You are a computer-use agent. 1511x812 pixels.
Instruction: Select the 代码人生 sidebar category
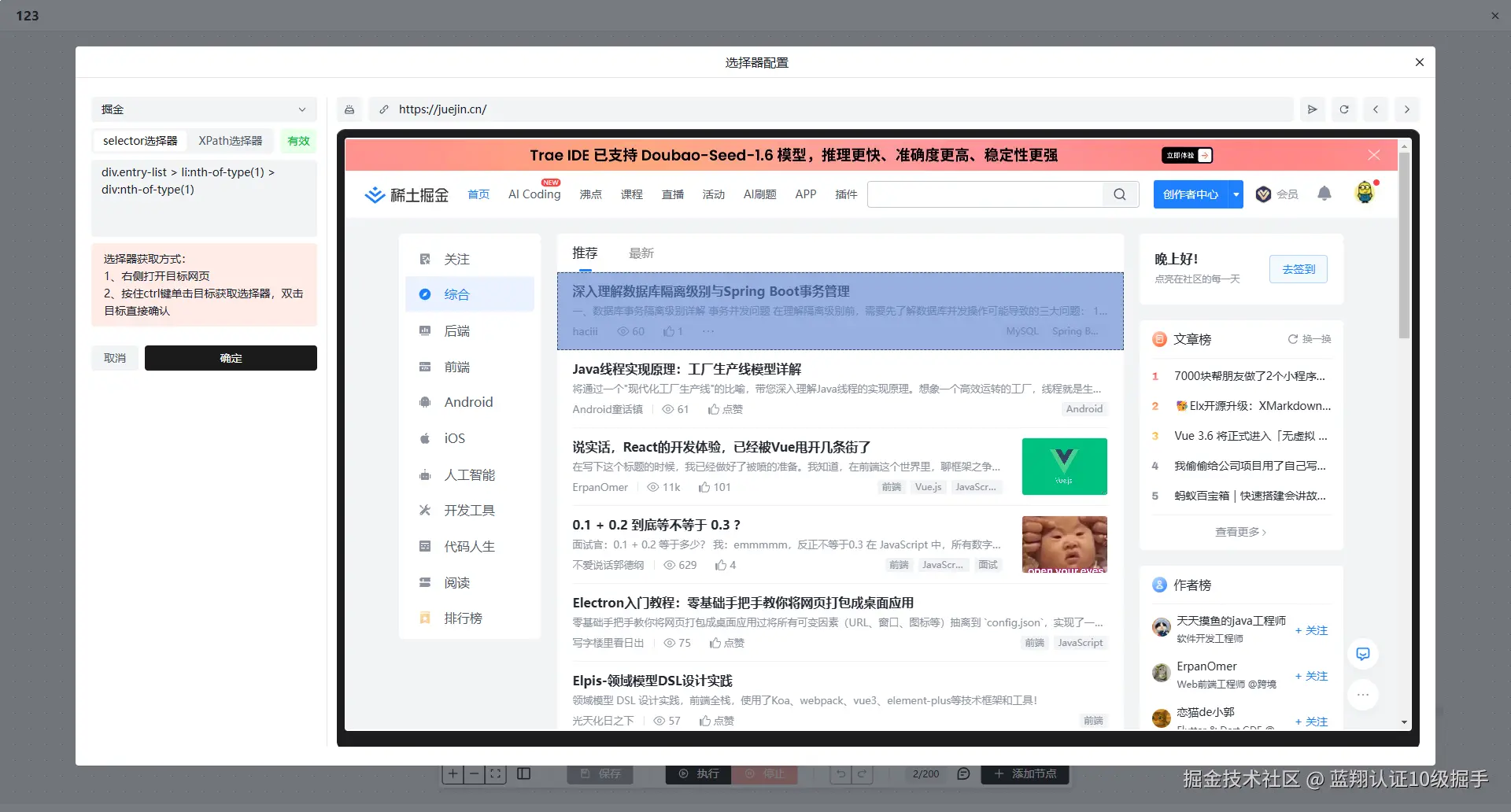tap(470, 546)
